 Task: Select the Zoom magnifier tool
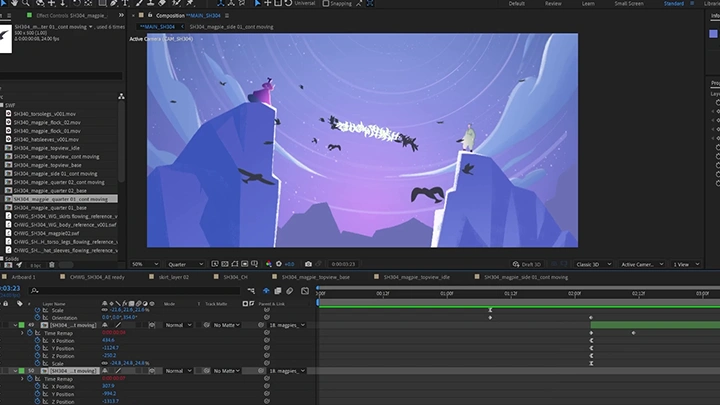(26, 3)
